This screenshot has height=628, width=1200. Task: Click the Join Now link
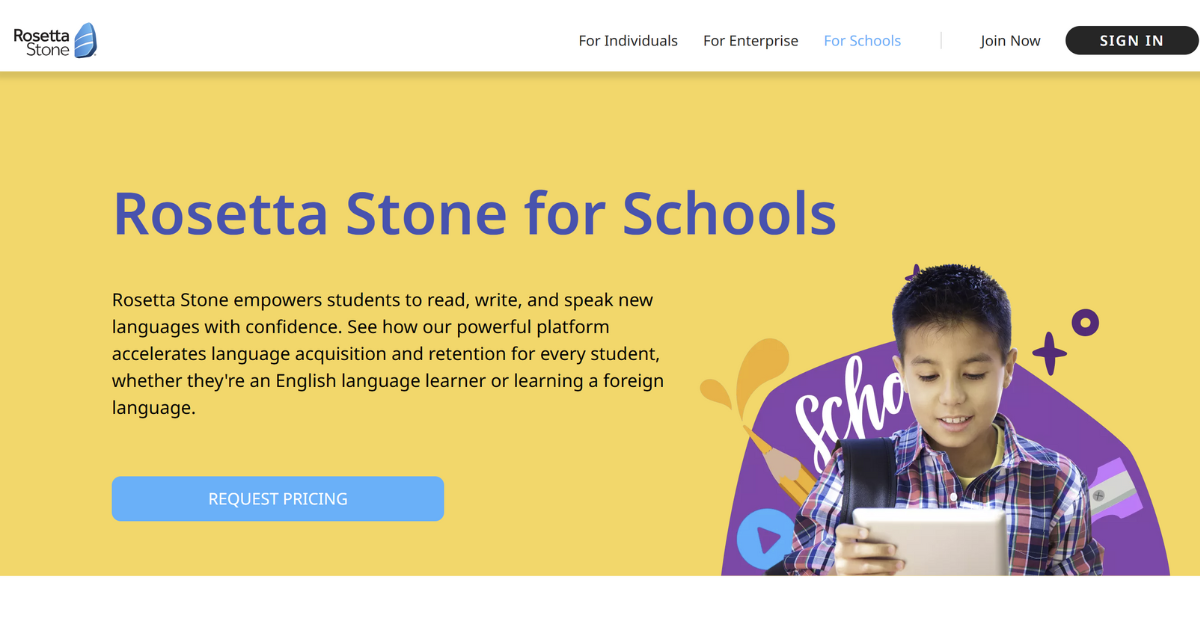pos(1010,41)
